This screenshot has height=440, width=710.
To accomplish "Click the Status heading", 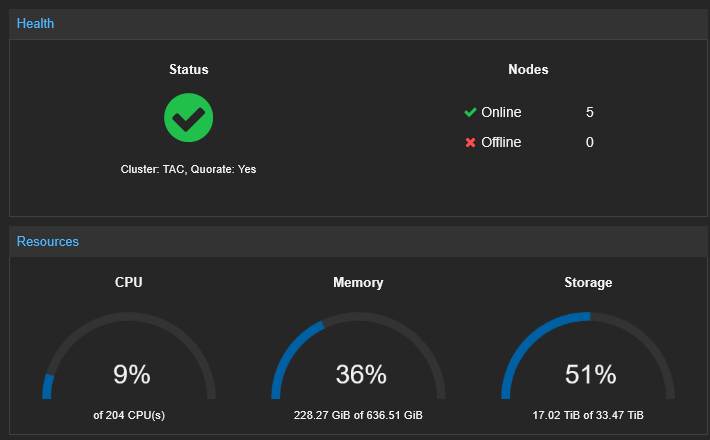I will click(x=189, y=69).
